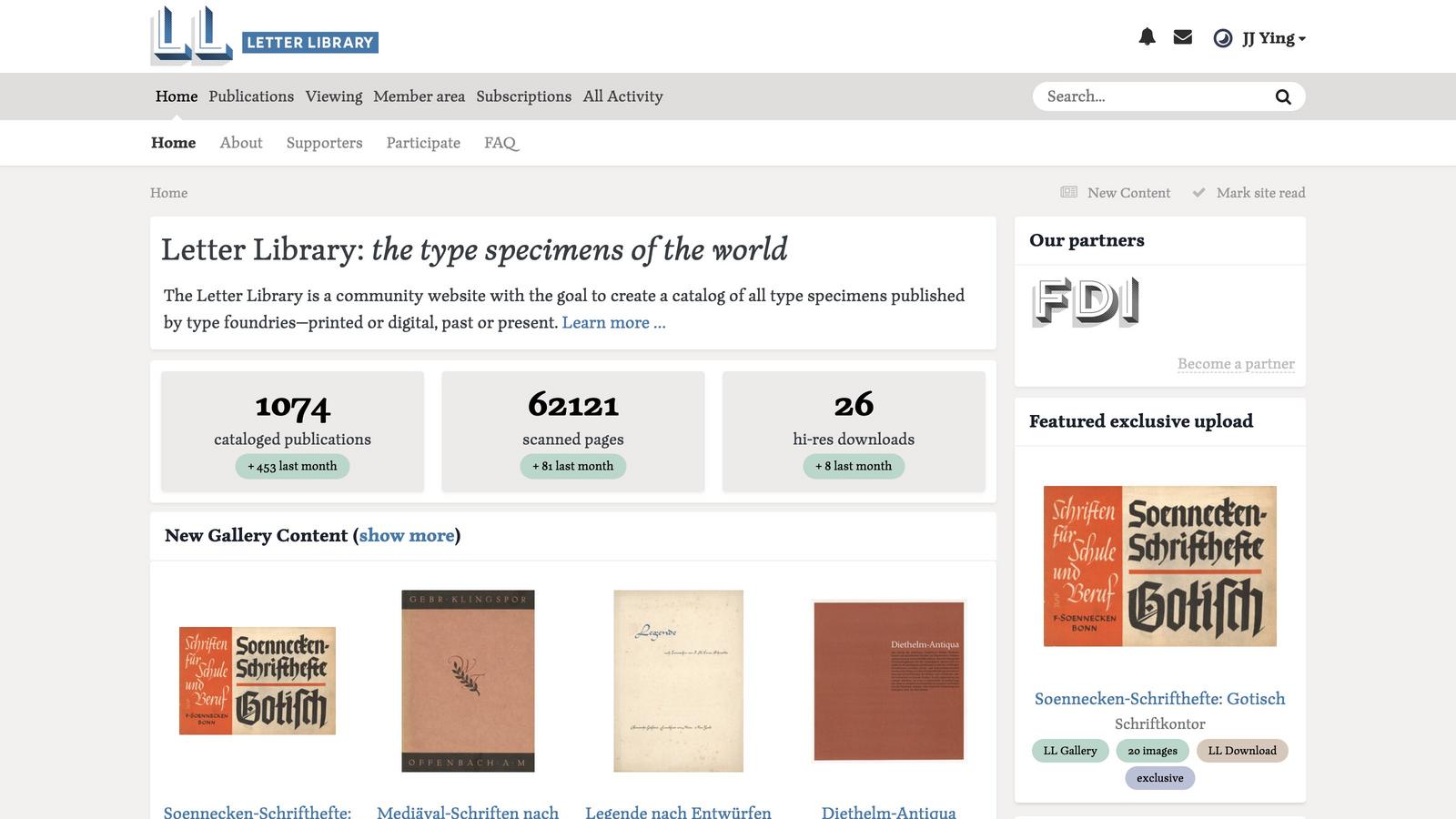Open the FAQ sub-tab

[x=501, y=143]
